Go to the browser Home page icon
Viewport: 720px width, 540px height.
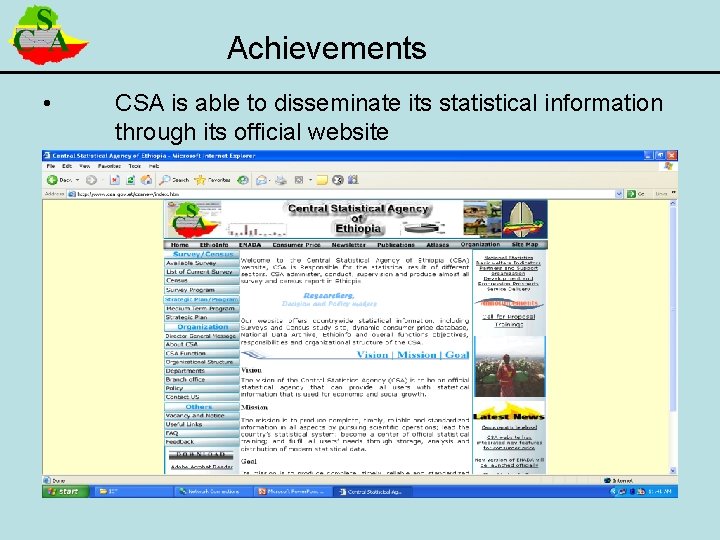pyautogui.click(x=146, y=180)
